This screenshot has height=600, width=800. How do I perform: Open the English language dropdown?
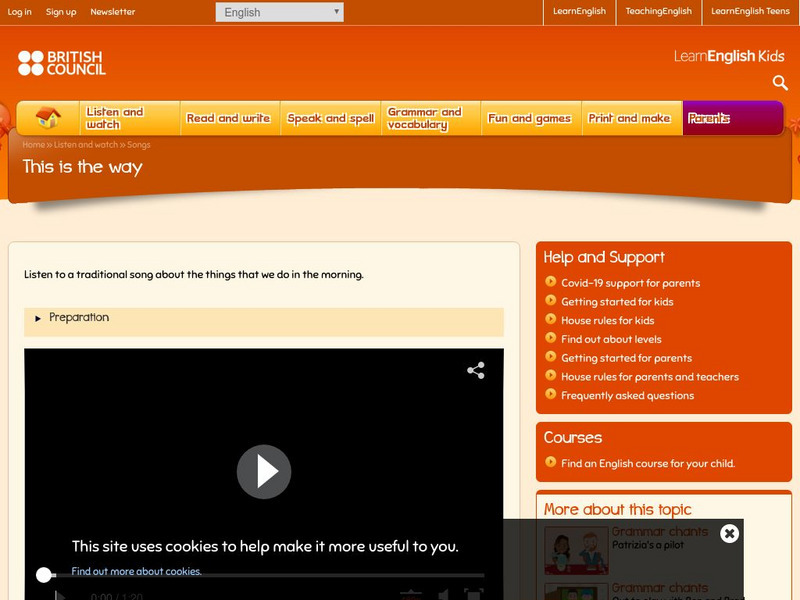coord(278,11)
